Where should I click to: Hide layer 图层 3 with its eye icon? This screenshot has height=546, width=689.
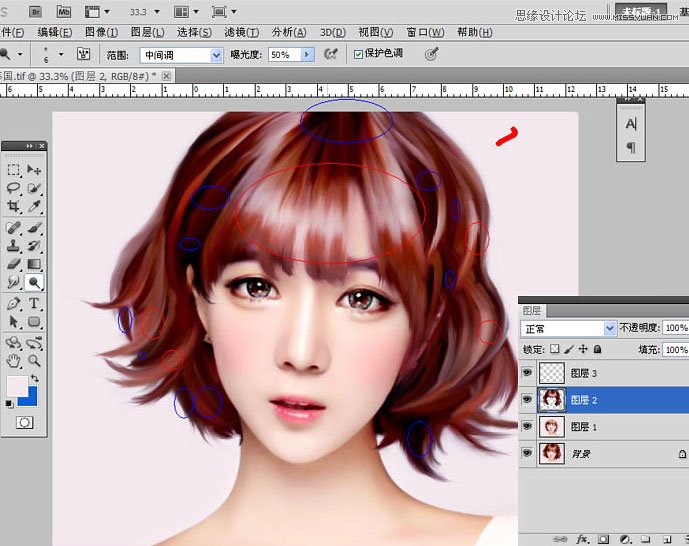pos(528,373)
